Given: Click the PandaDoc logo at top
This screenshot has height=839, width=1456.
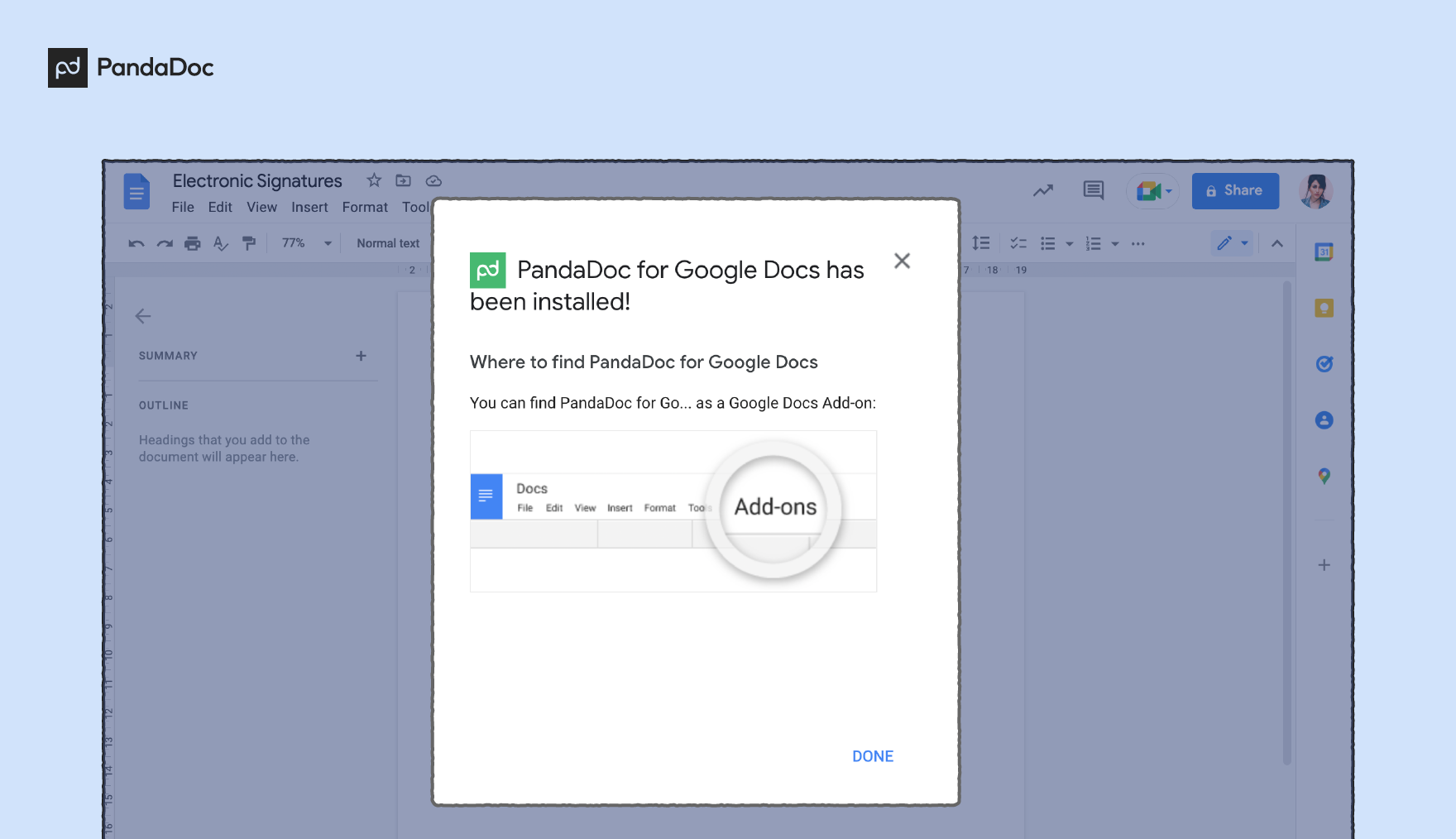Looking at the screenshot, I should (x=131, y=68).
